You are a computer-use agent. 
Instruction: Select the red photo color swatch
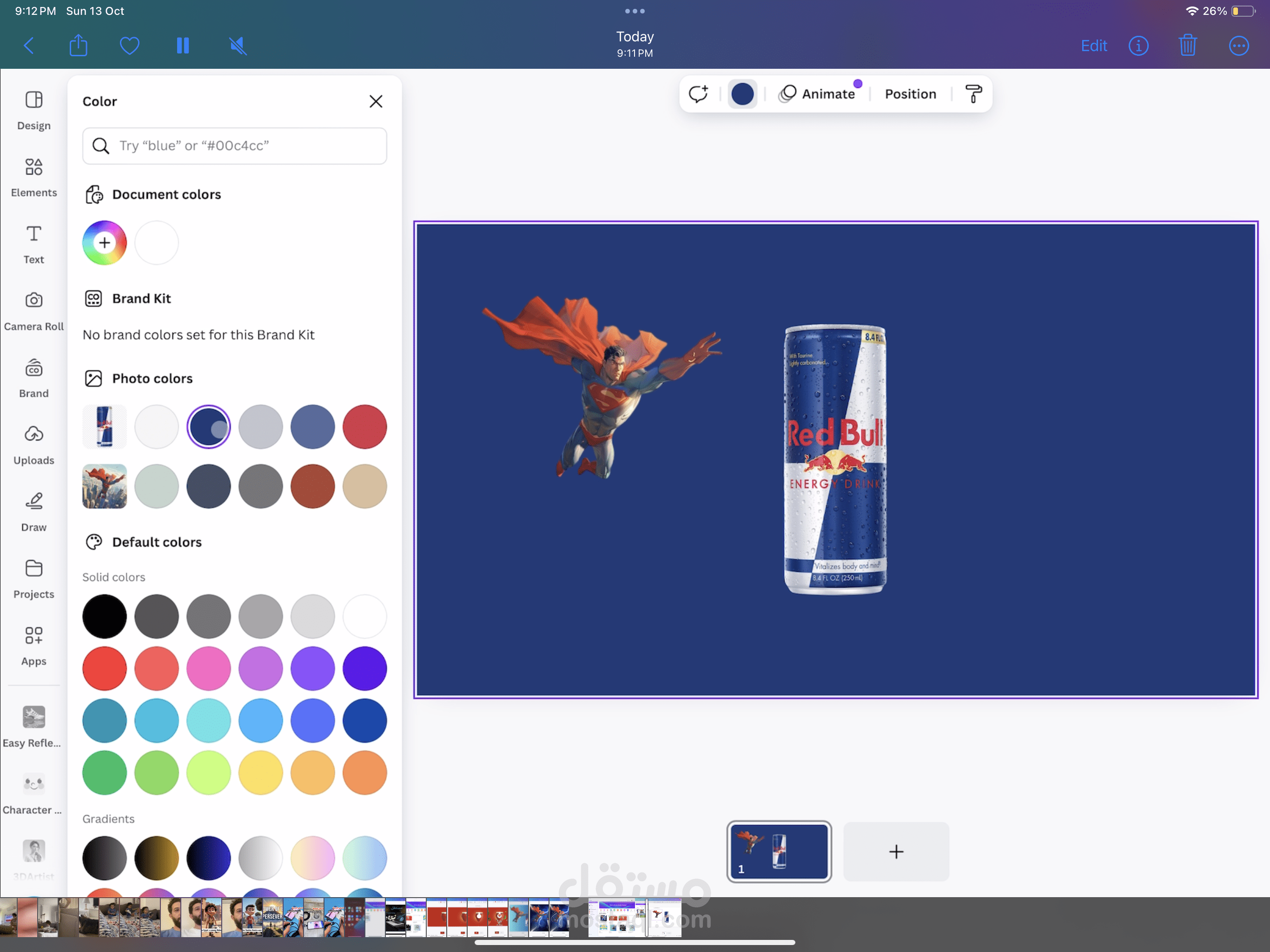pos(364,427)
